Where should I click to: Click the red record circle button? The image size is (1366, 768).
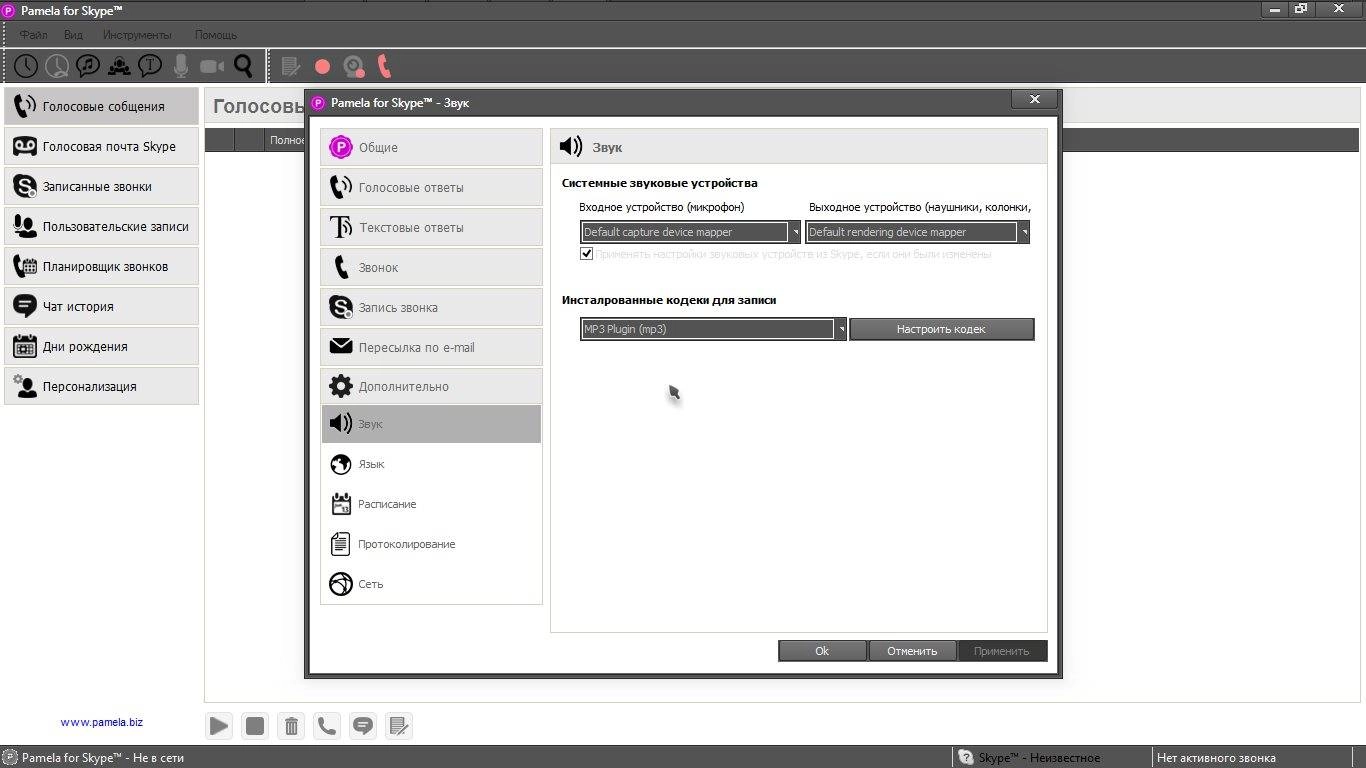click(322, 67)
